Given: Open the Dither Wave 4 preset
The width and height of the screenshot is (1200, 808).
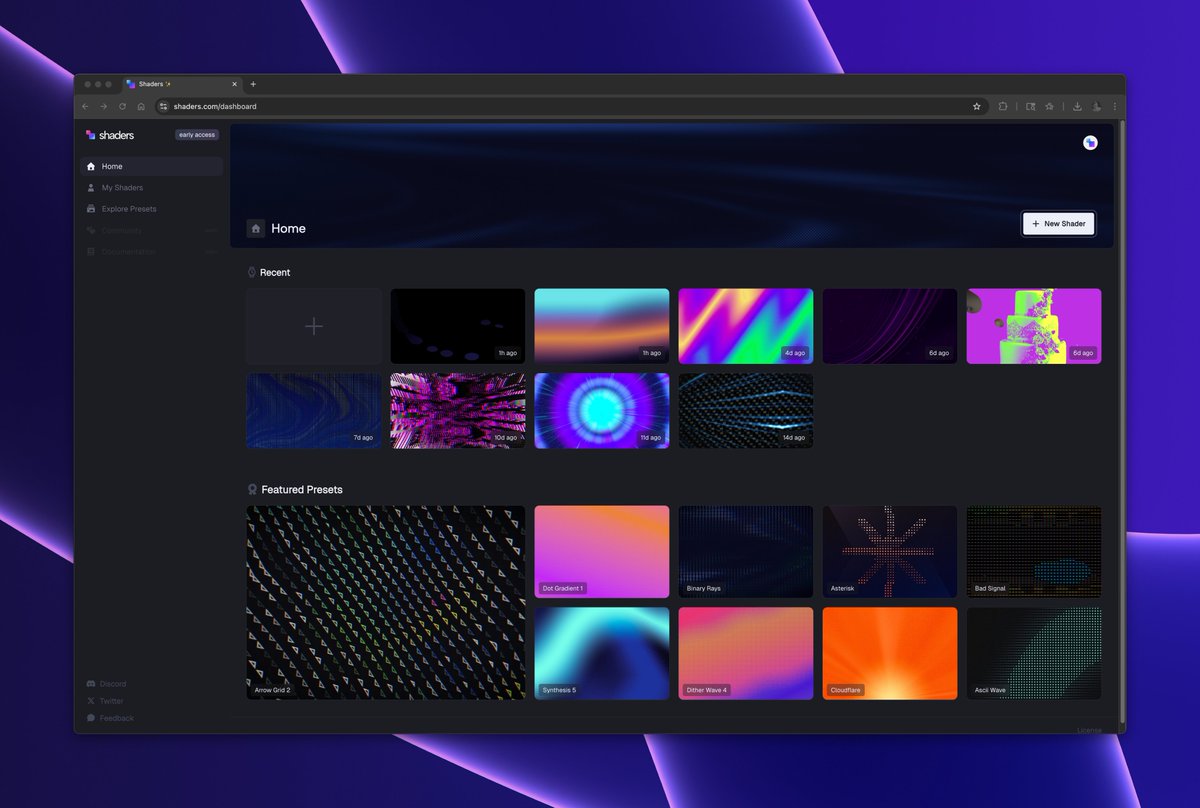Looking at the screenshot, I should (x=746, y=653).
